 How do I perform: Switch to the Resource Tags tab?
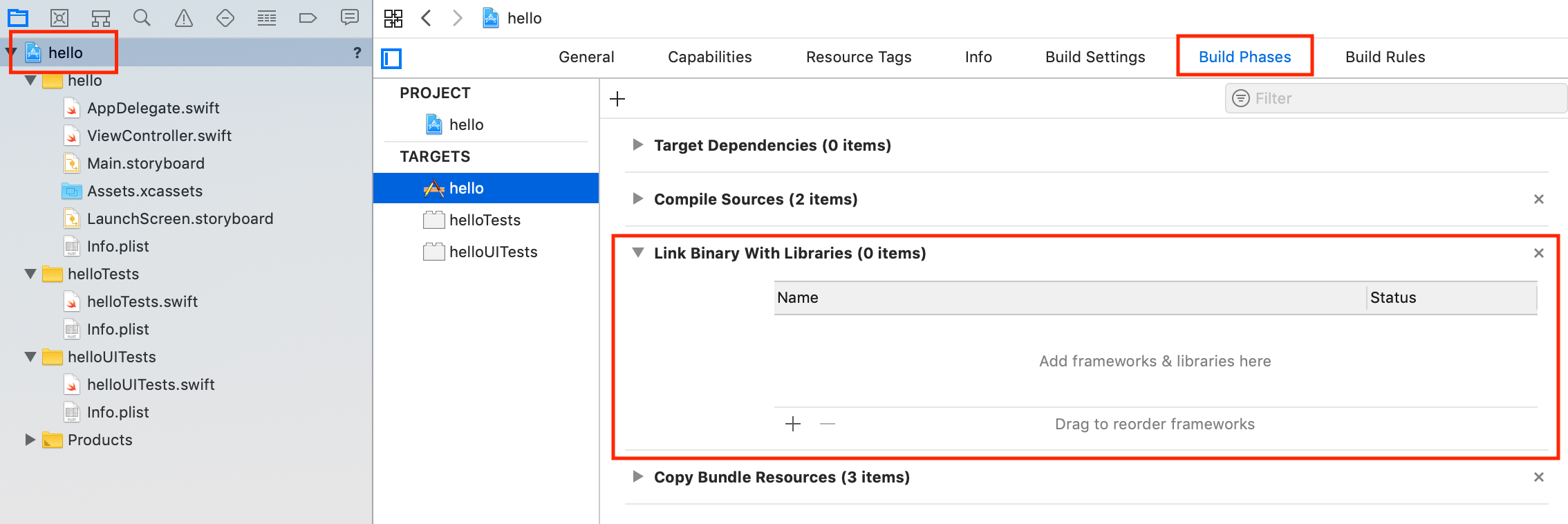click(859, 57)
